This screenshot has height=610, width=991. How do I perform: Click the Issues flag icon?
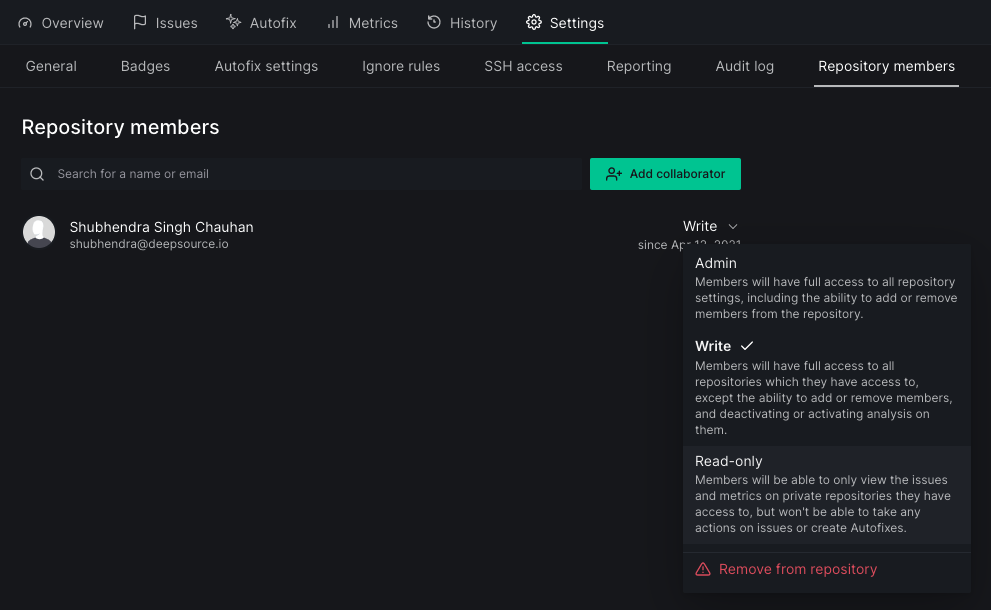click(x=140, y=22)
